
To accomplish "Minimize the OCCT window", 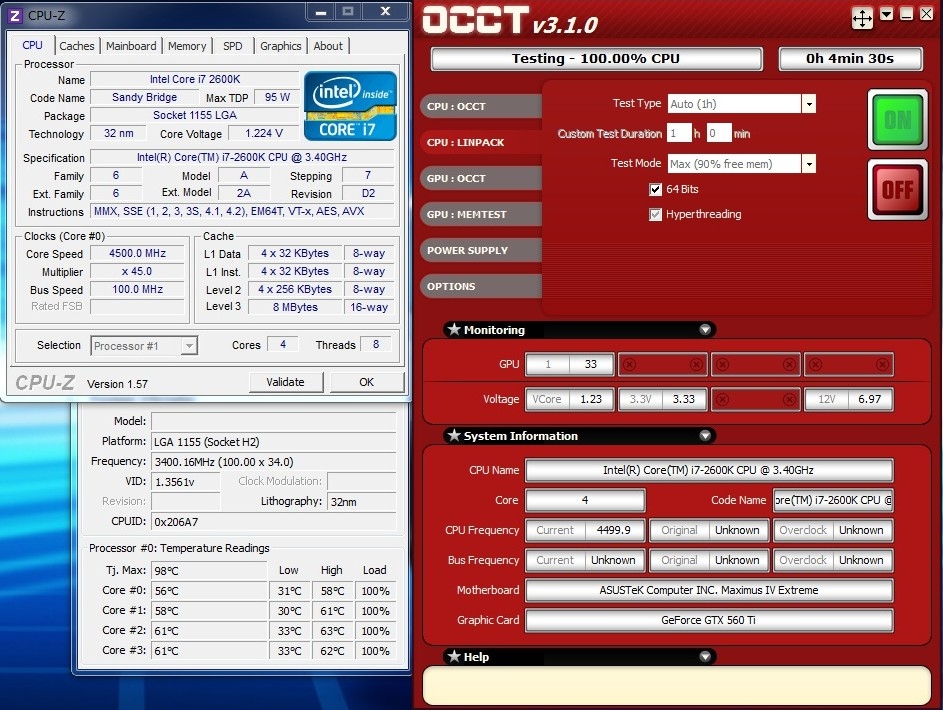I will coord(906,14).
